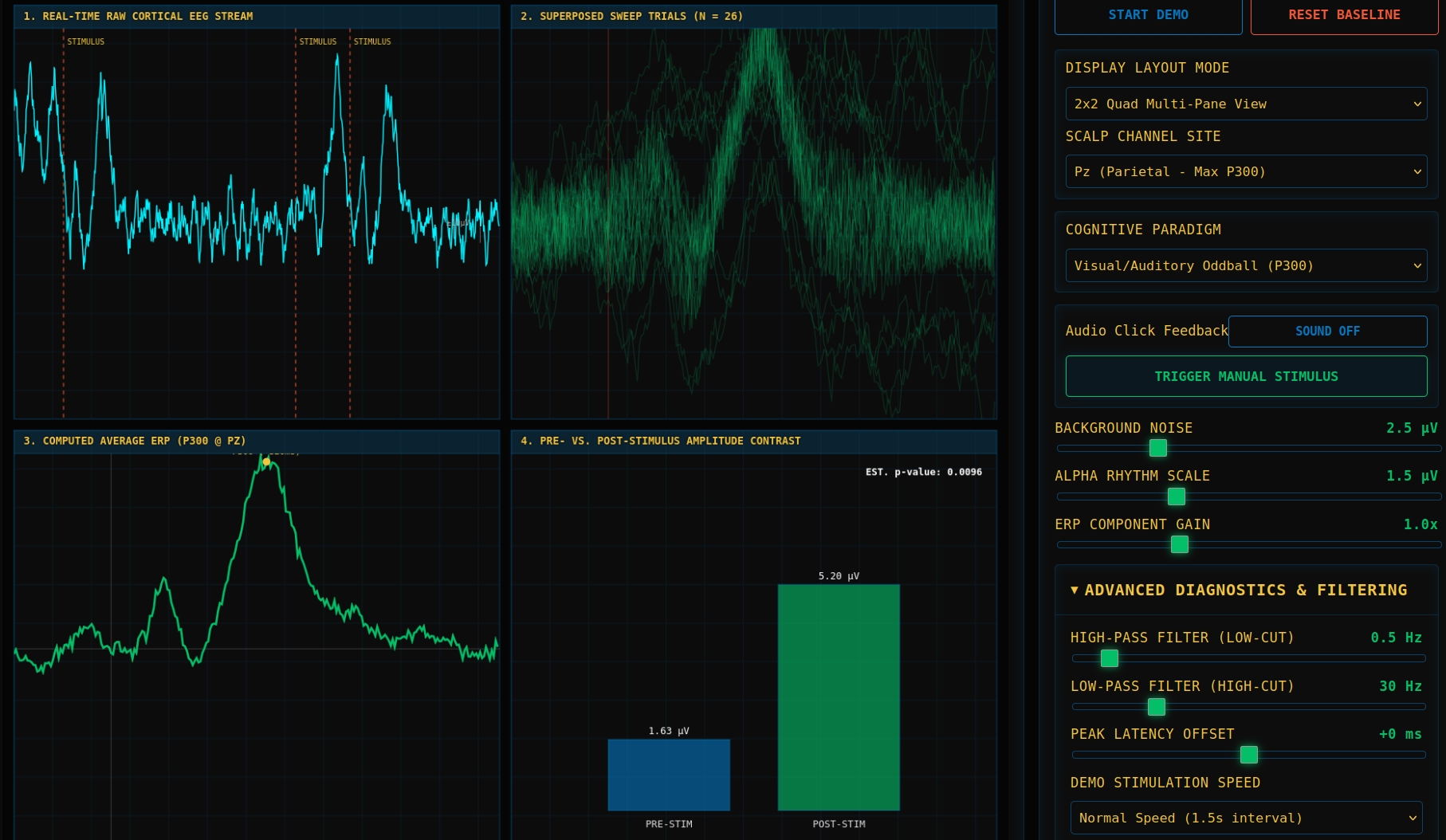
Task: Click the START DEMO button
Action: click(1148, 16)
